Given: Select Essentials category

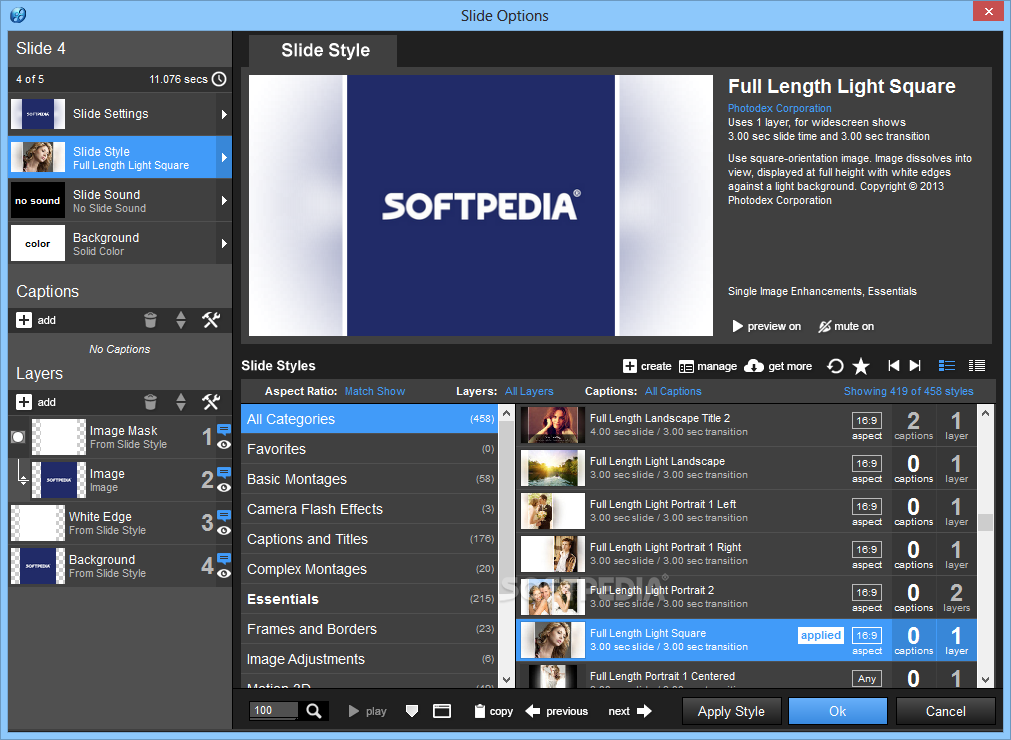Looking at the screenshot, I should tap(369, 599).
